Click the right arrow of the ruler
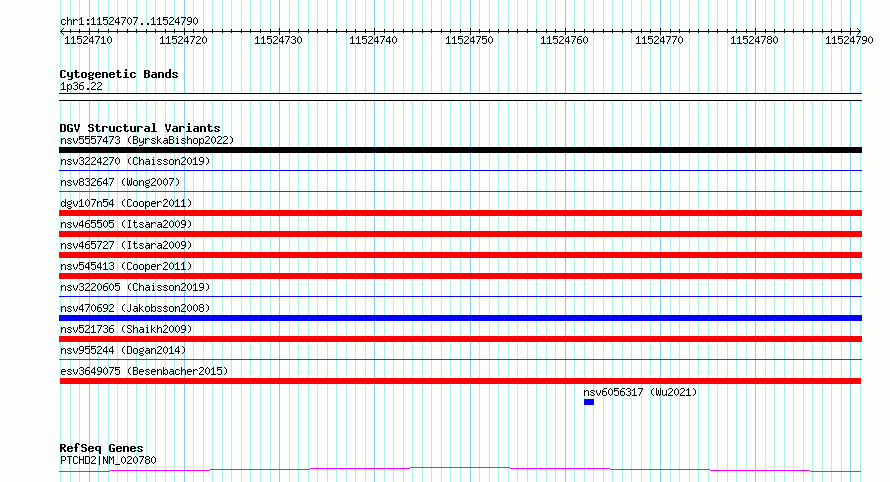Screen dimensions: 890x482 click(x=858, y=31)
